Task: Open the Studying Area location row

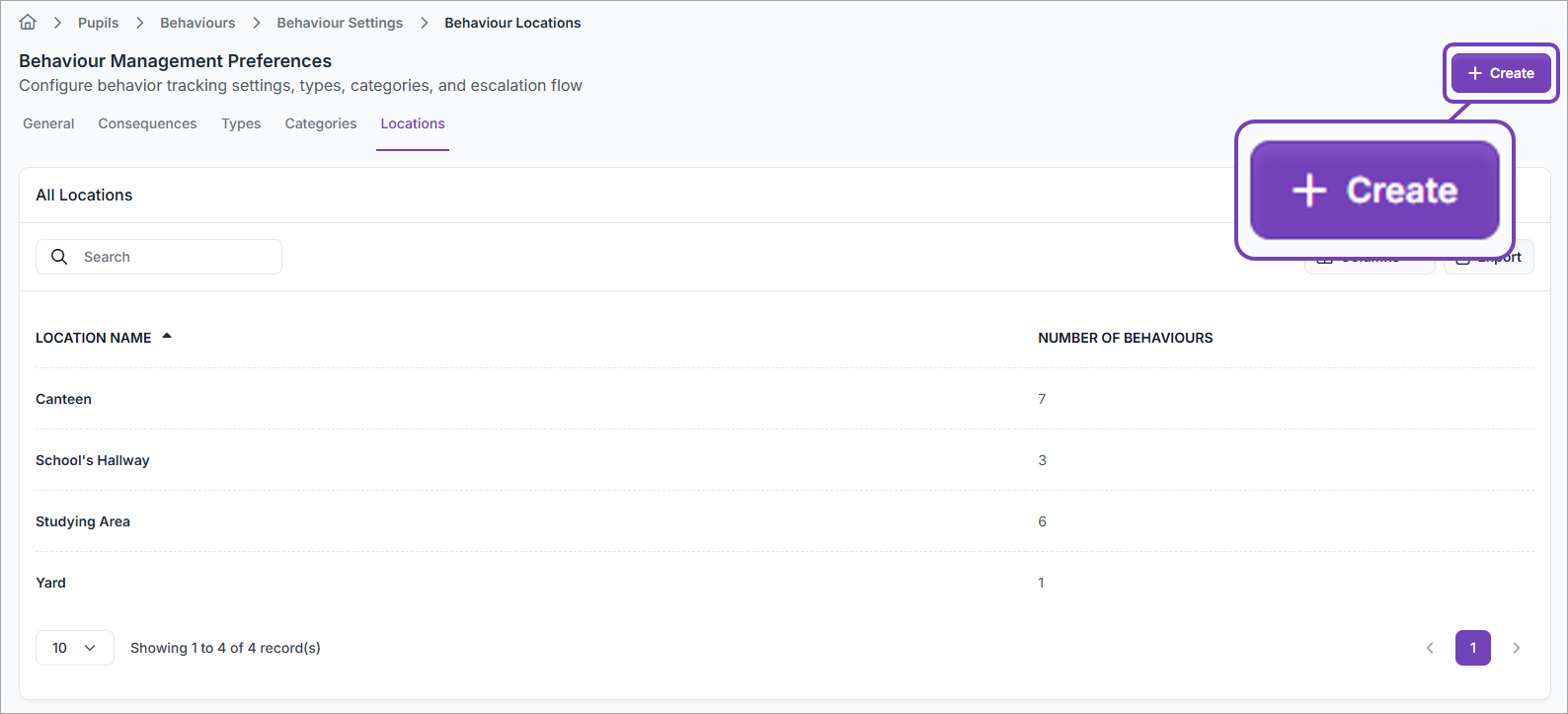Action: click(83, 521)
